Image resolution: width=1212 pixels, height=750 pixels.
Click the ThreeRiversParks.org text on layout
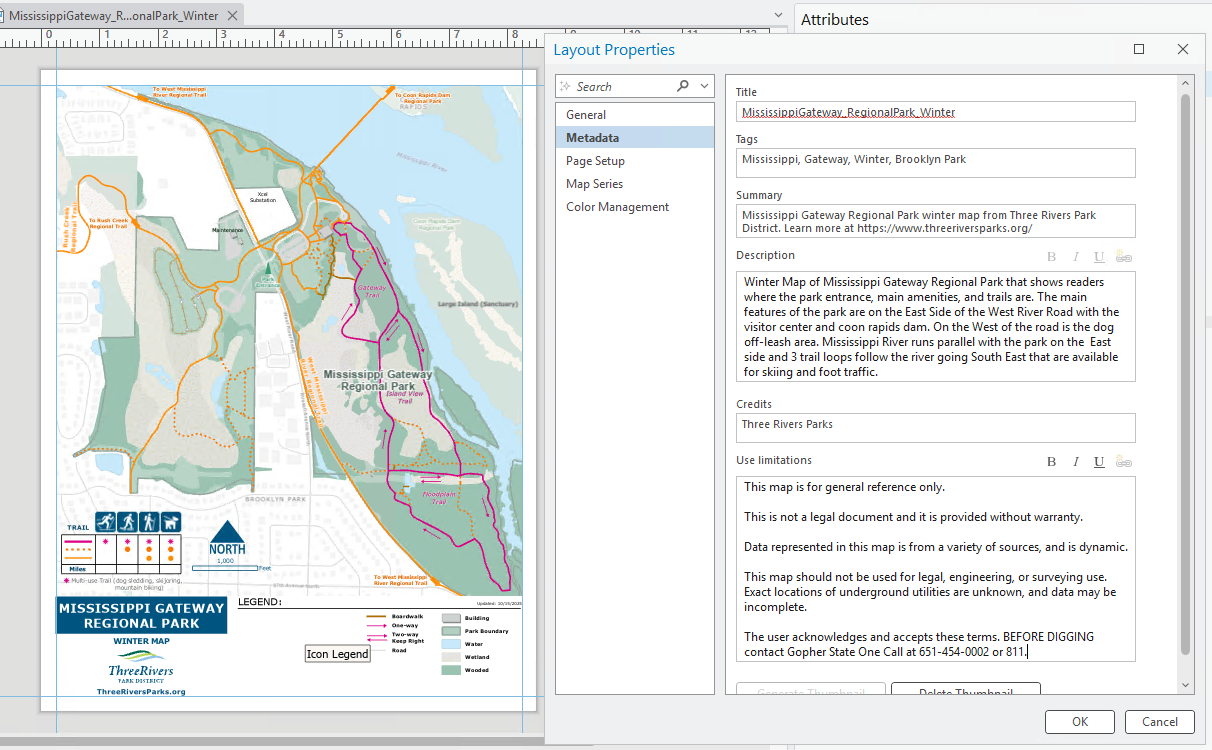pos(141,691)
